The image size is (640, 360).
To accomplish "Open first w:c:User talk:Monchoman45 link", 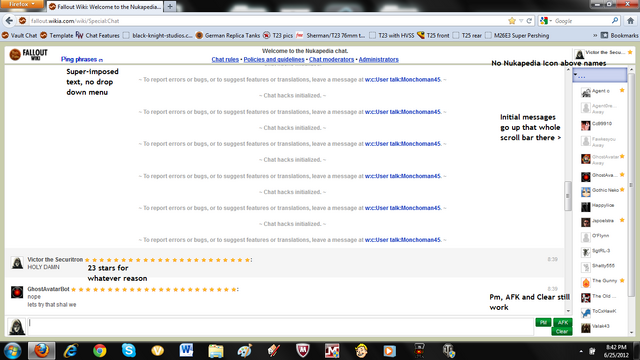I will 403,80.
